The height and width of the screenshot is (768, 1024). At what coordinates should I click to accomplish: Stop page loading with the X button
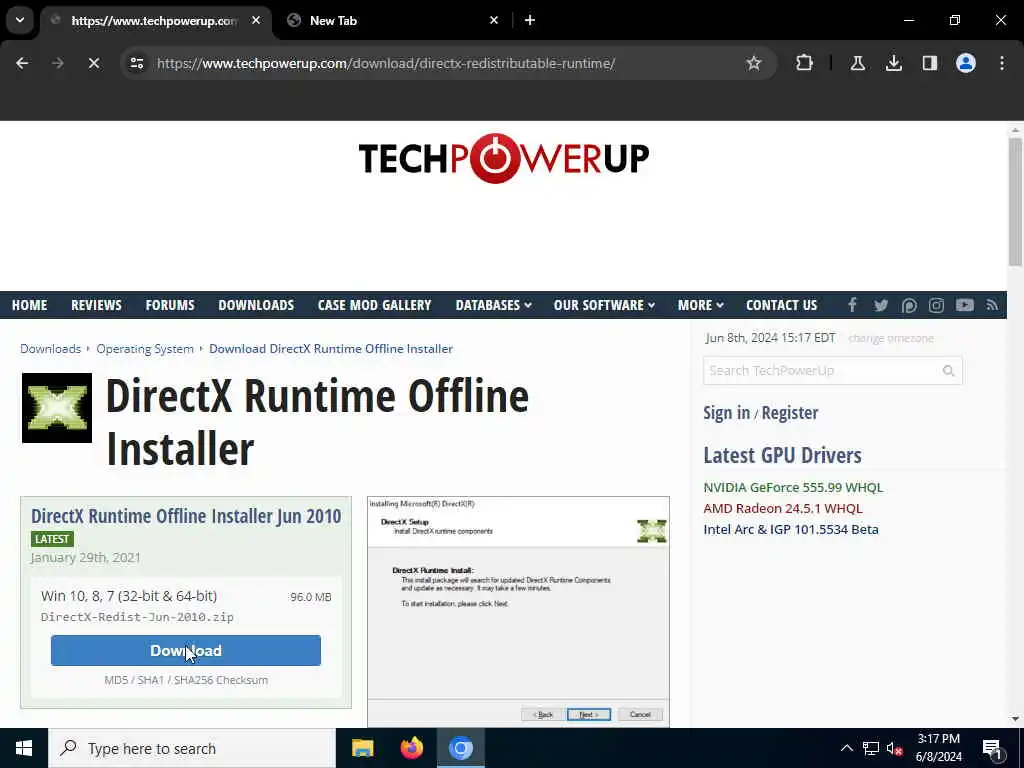pos(94,63)
